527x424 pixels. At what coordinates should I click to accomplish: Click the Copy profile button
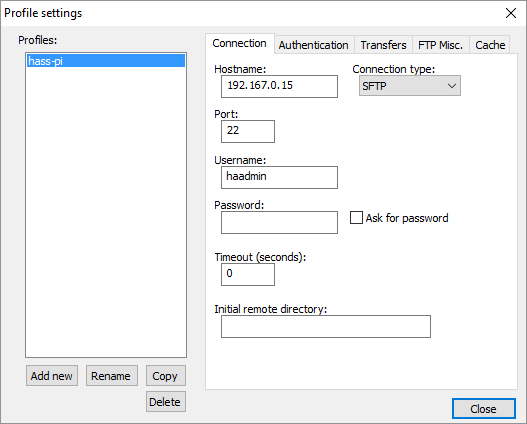[166, 376]
